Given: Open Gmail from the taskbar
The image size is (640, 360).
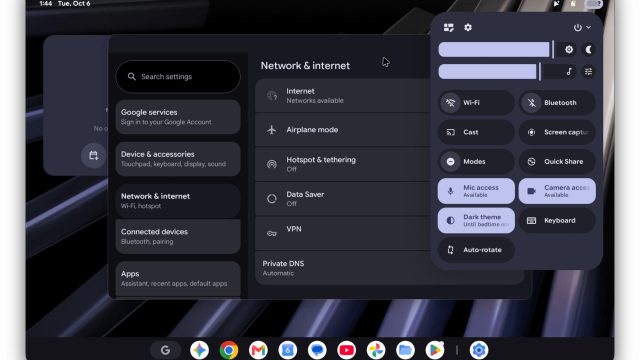Looking at the screenshot, I should tap(258, 350).
